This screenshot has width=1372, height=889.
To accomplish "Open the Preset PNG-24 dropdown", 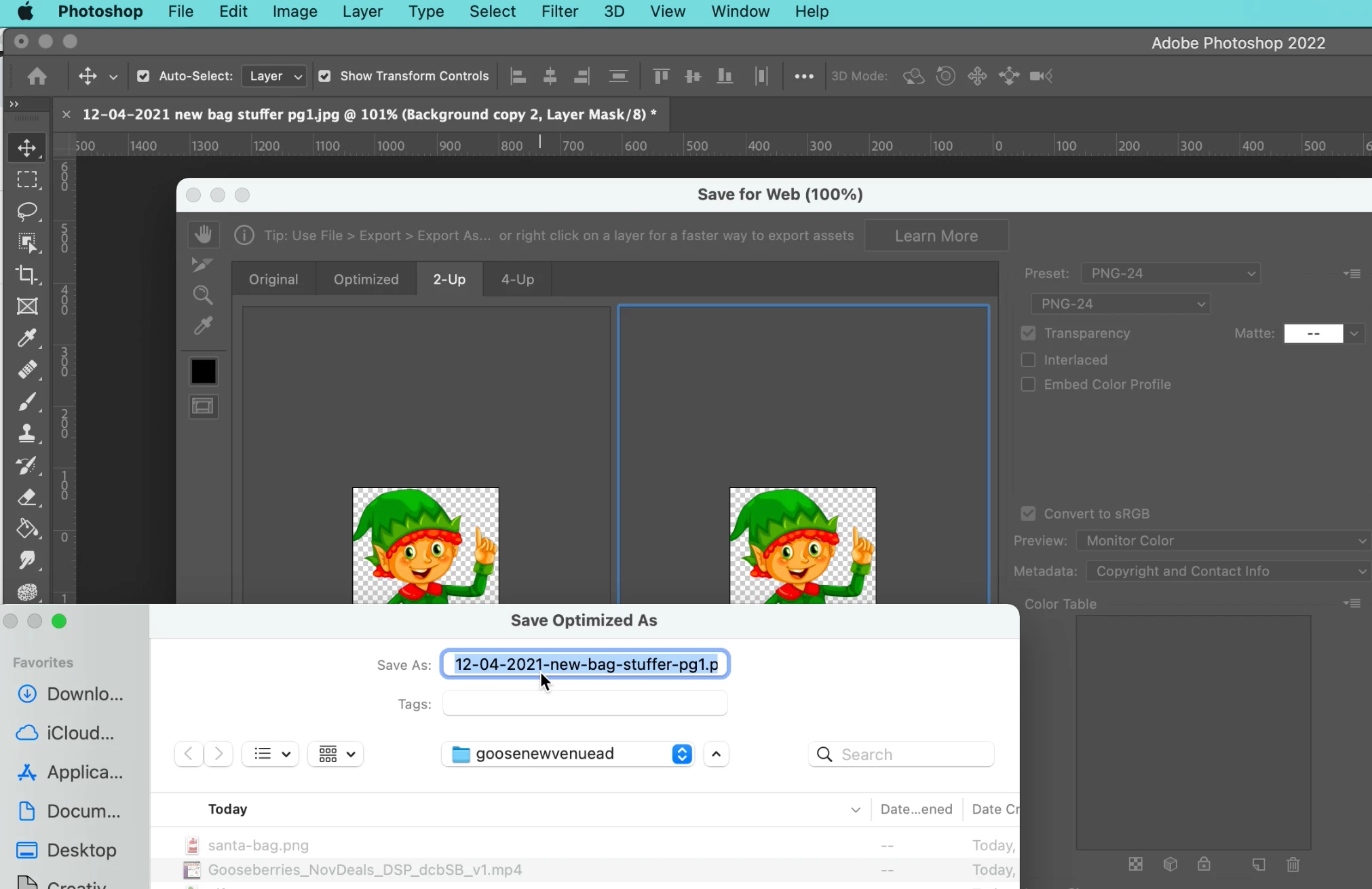I will tap(1170, 273).
